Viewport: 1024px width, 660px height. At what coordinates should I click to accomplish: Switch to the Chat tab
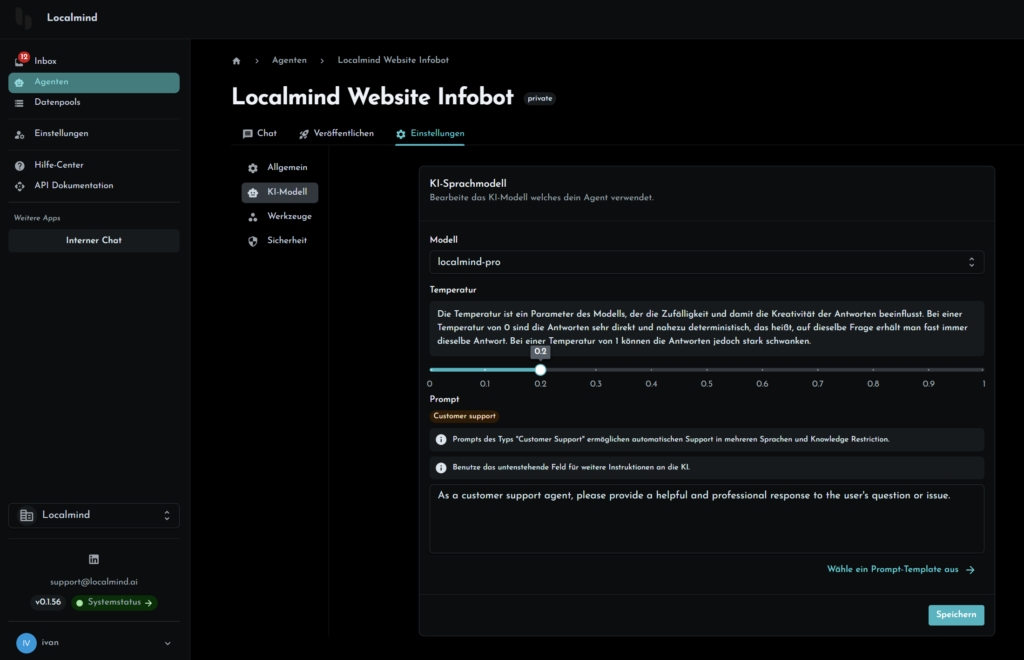(x=260, y=134)
